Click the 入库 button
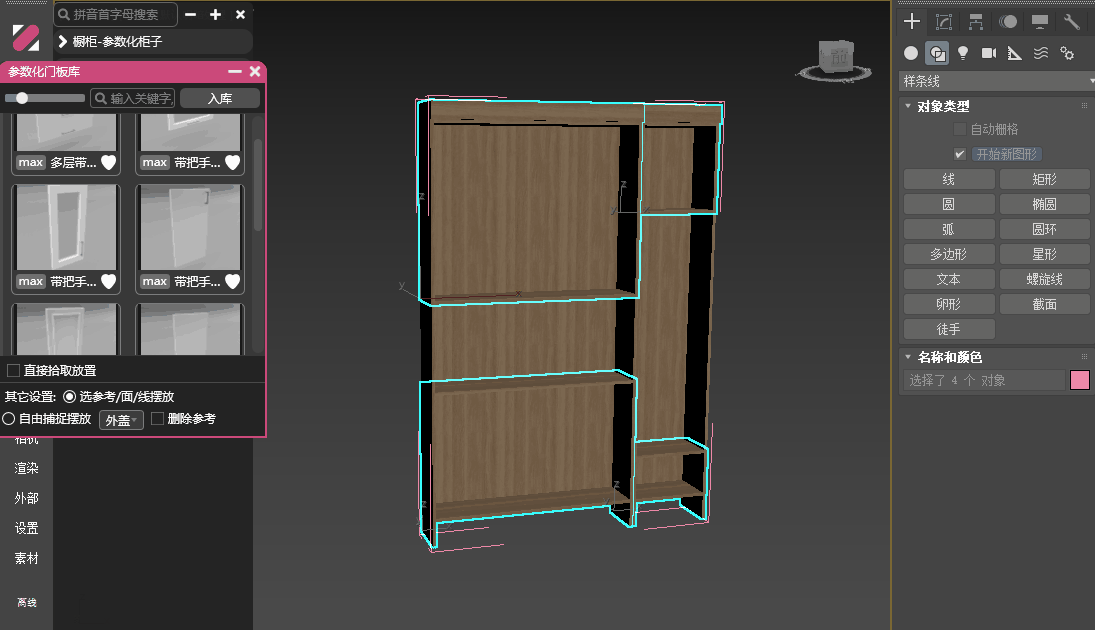The width and height of the screenshot is (1095, 630). pos(220,98)
